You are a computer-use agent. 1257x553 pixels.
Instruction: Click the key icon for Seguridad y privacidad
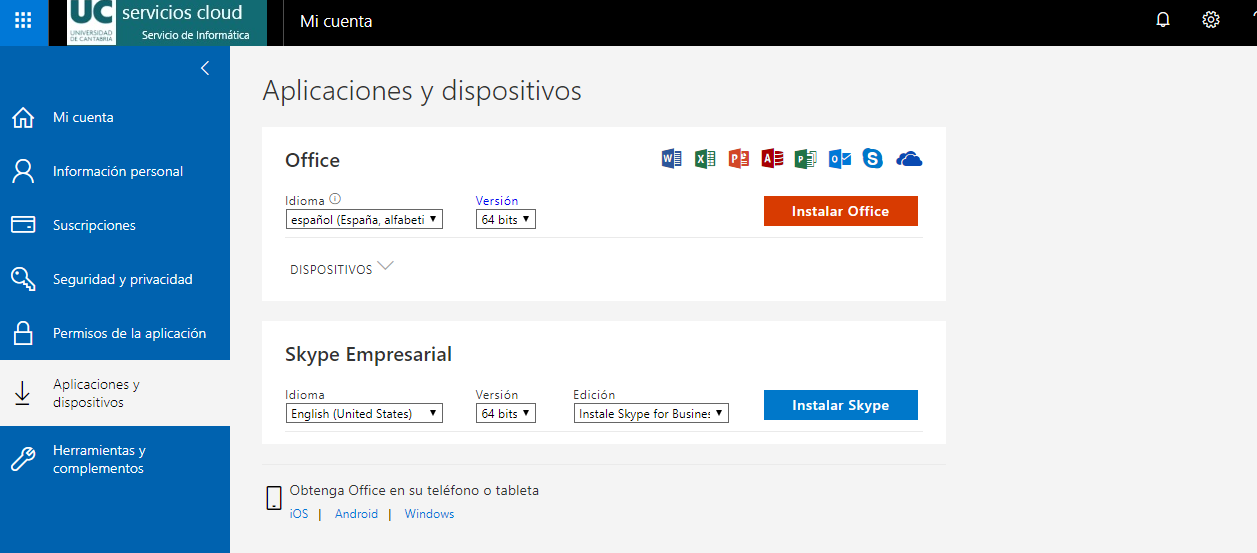[23, 279]
